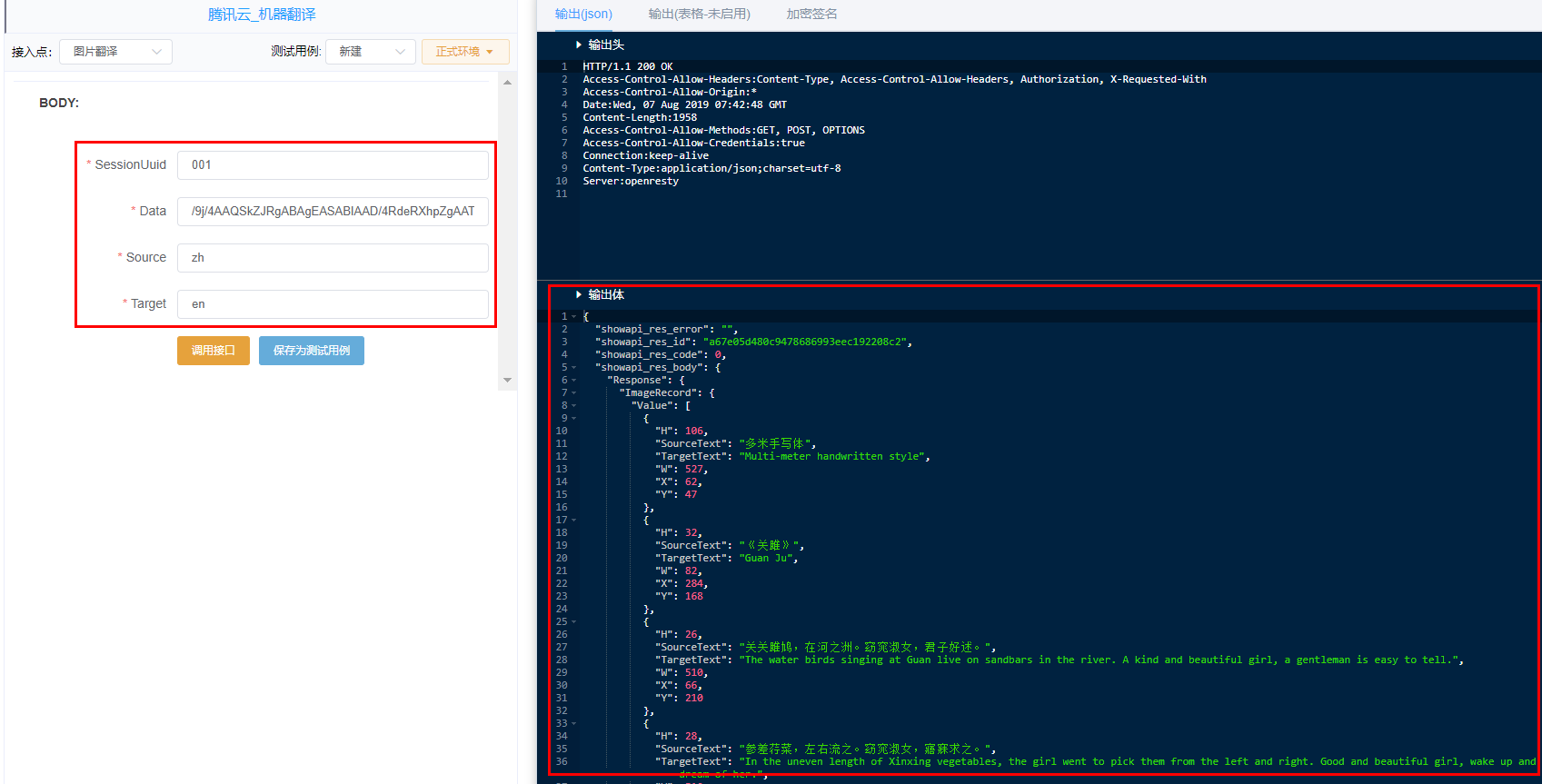Switch to the 输出(表格-未启用) tab
The width and height of the screenshot is (1542, 784).
(700, 15)
